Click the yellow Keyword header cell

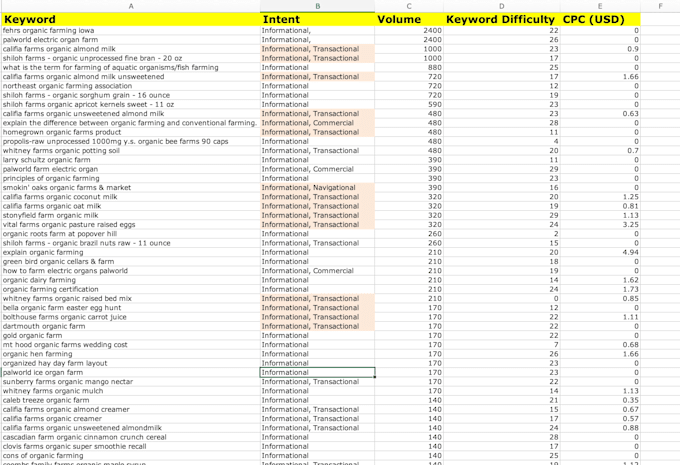coord(131,20)
